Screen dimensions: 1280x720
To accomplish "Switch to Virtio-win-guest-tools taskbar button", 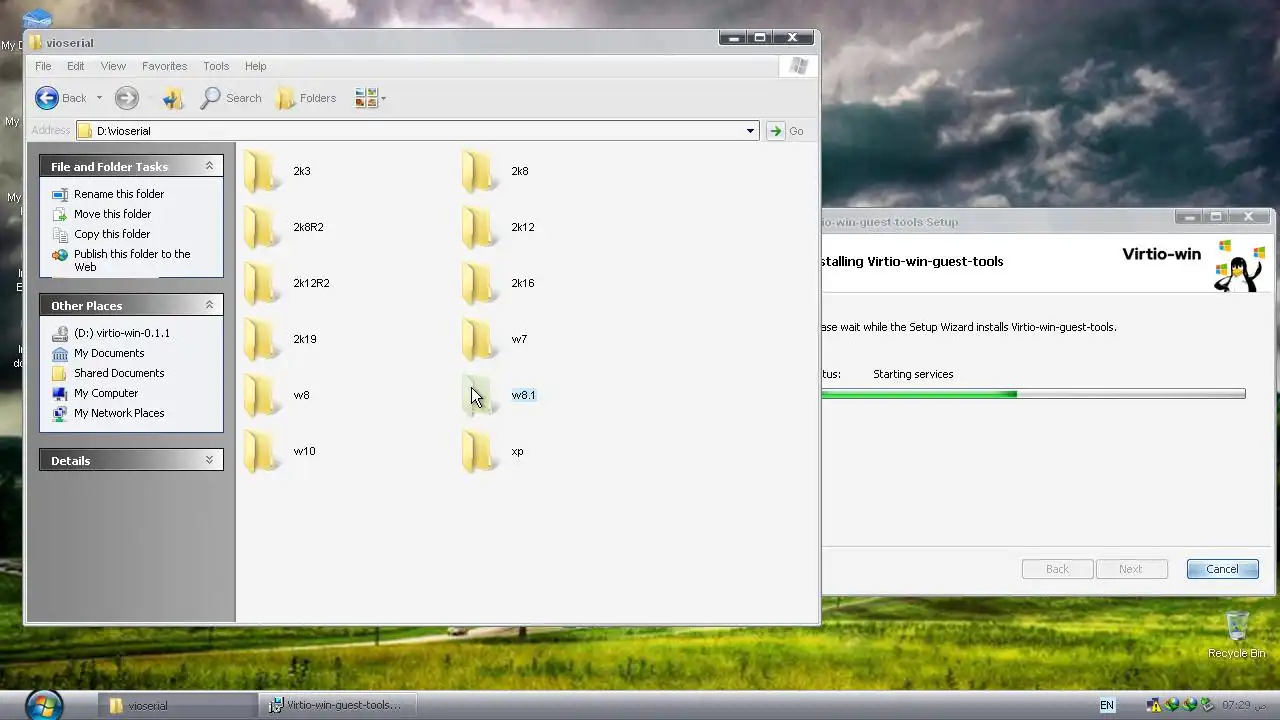I will [340, 705].
